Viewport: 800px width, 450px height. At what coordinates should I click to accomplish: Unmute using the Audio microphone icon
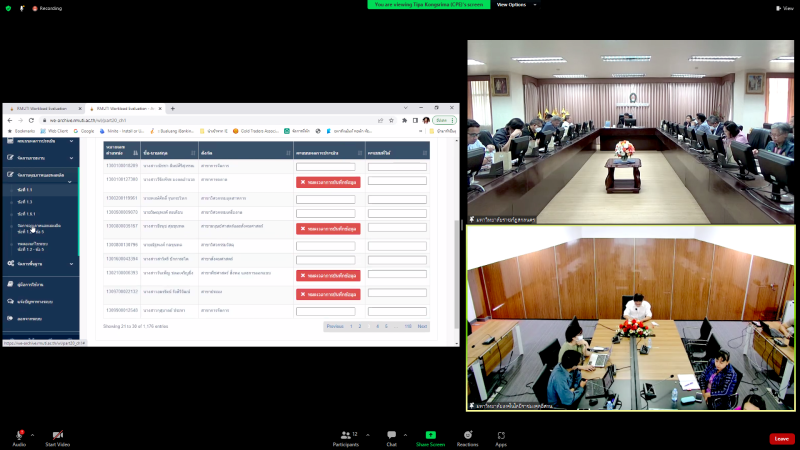(19, 435)
